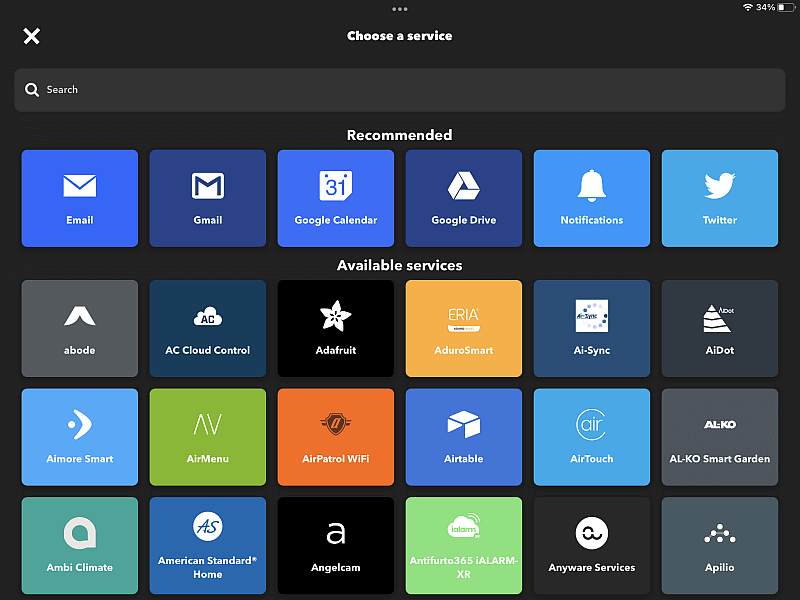This screenshot has height=600, width=800.
Task: Pick the Ambi Climate service
Action: (x=80, y=546)
